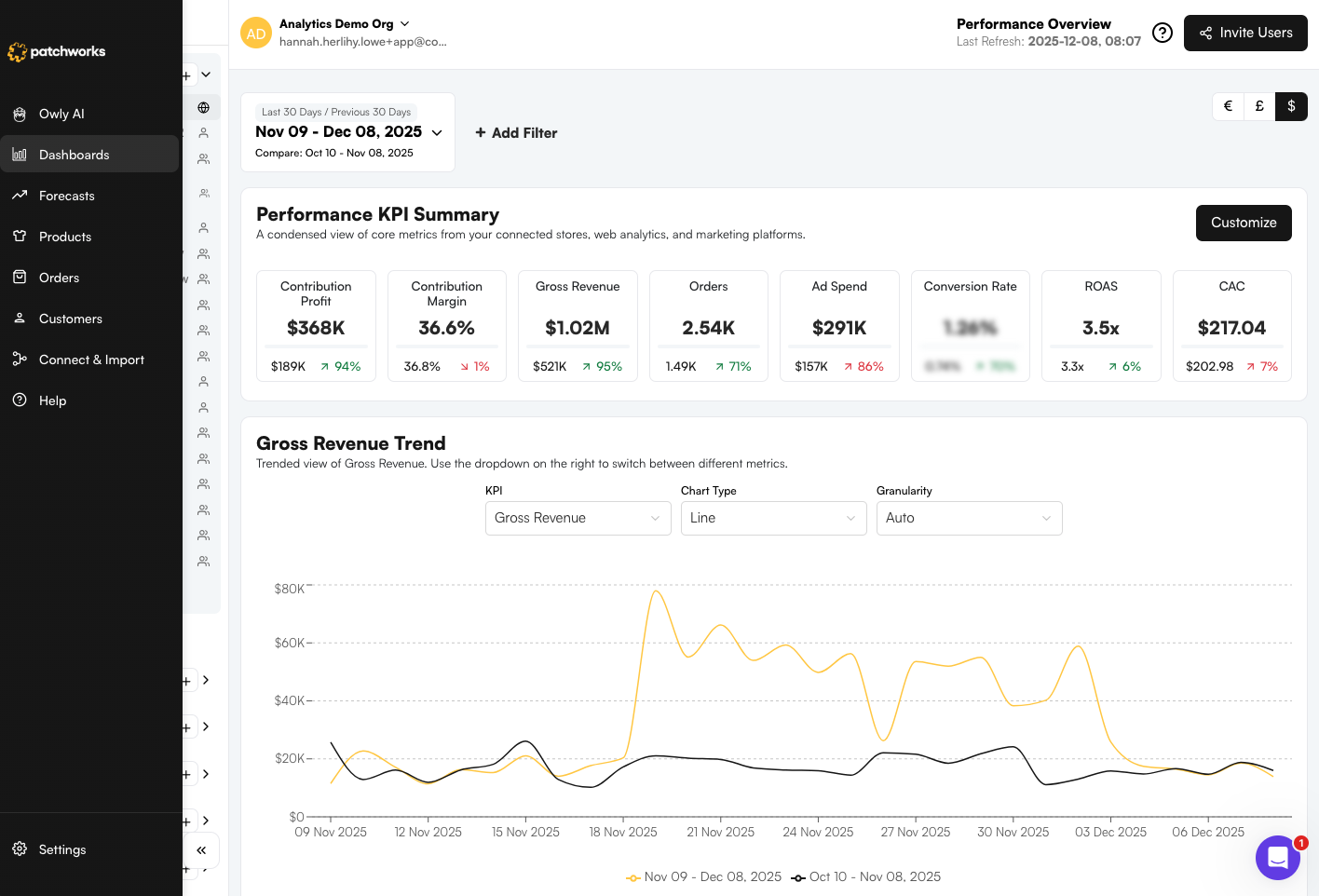Screen dimensions: 1319x896
Task: Navigate to Customers page
Action: (71, 319)
